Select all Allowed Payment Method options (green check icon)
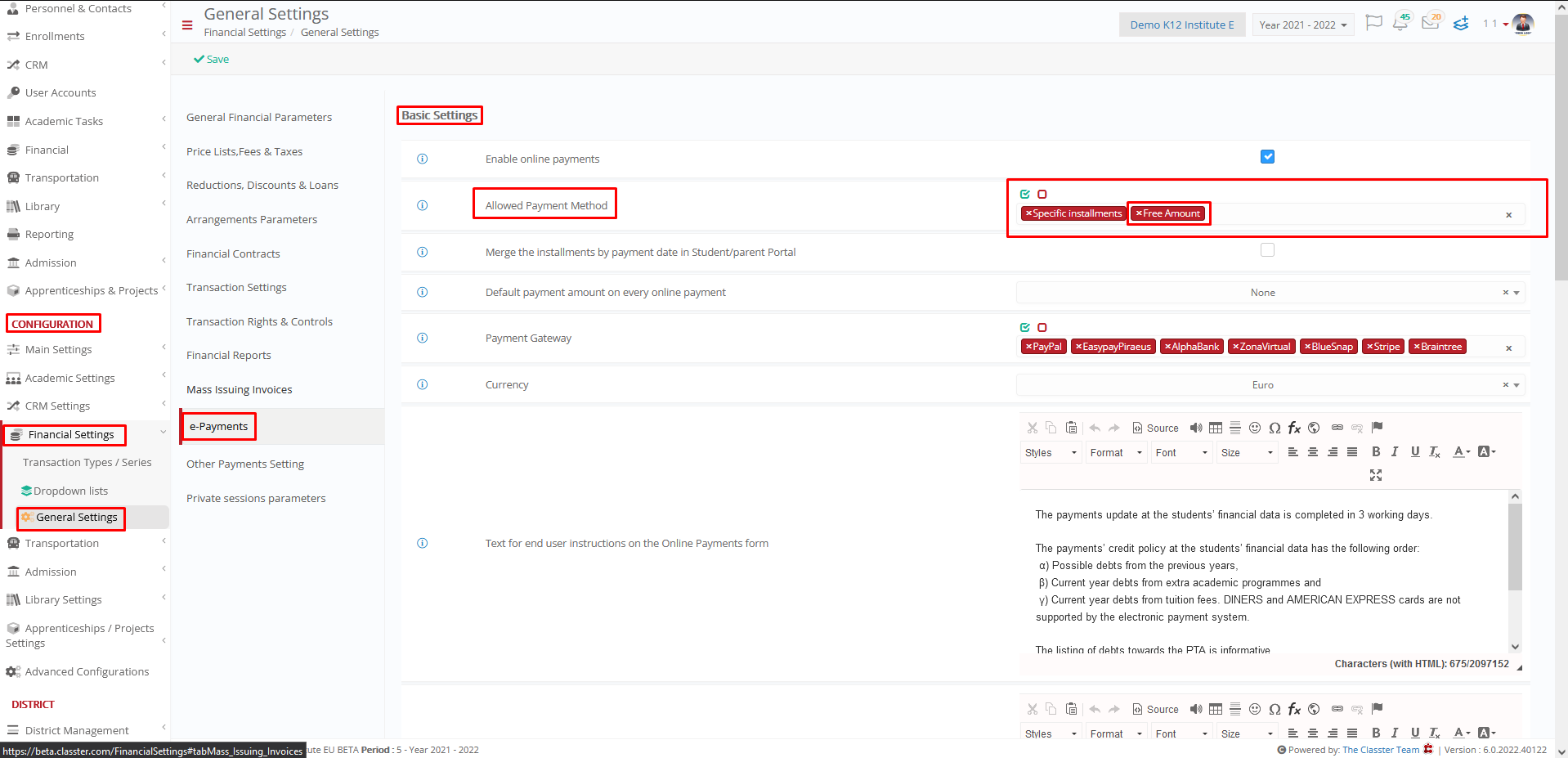 pyautogui.click(x=1025, y=194)
